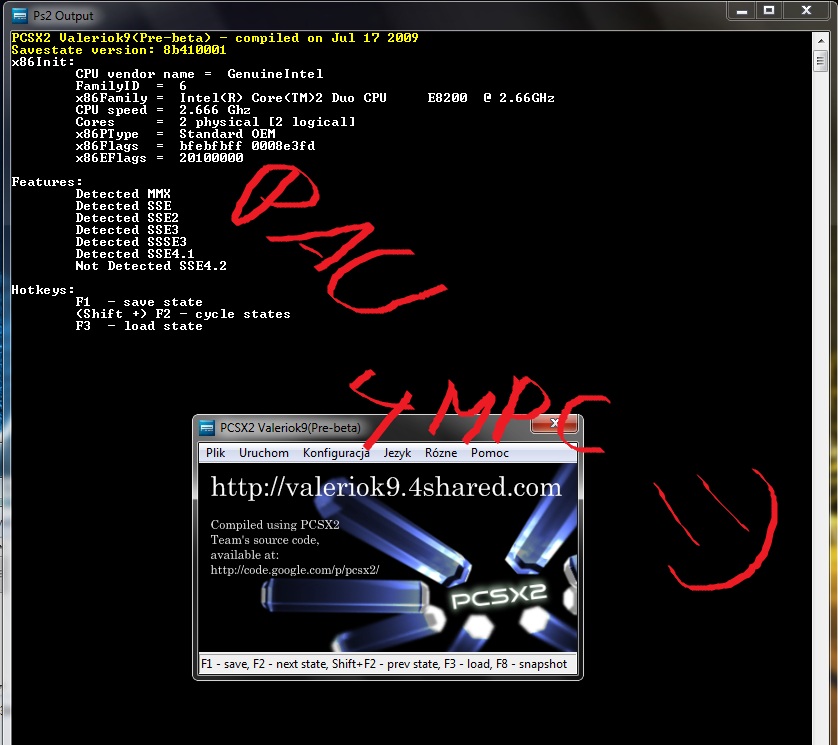Click the 'CPU vendor name = GenuineIntel' line
The width and height of the screenshot is (838, 745).
tap(199, 74)
